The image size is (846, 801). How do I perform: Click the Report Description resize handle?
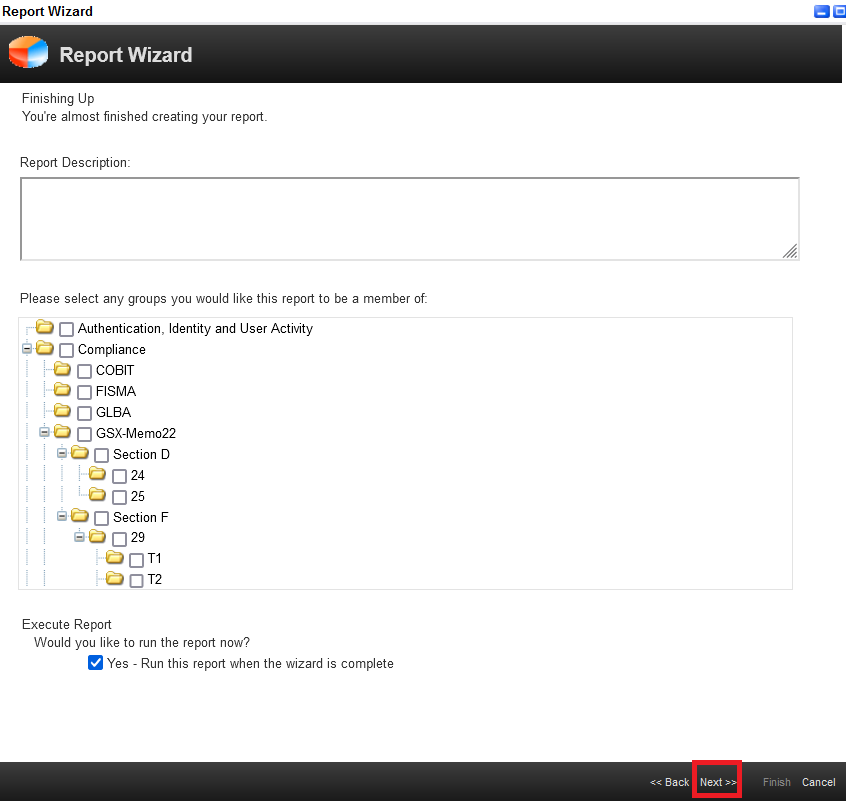790,251
